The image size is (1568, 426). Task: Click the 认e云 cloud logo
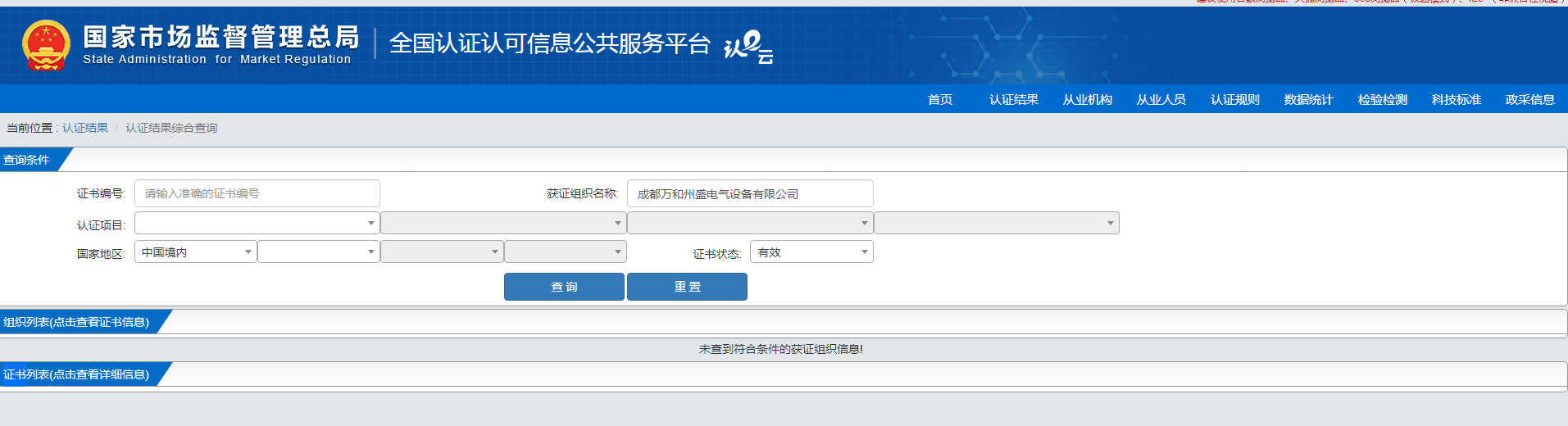(x=748, y=47)
